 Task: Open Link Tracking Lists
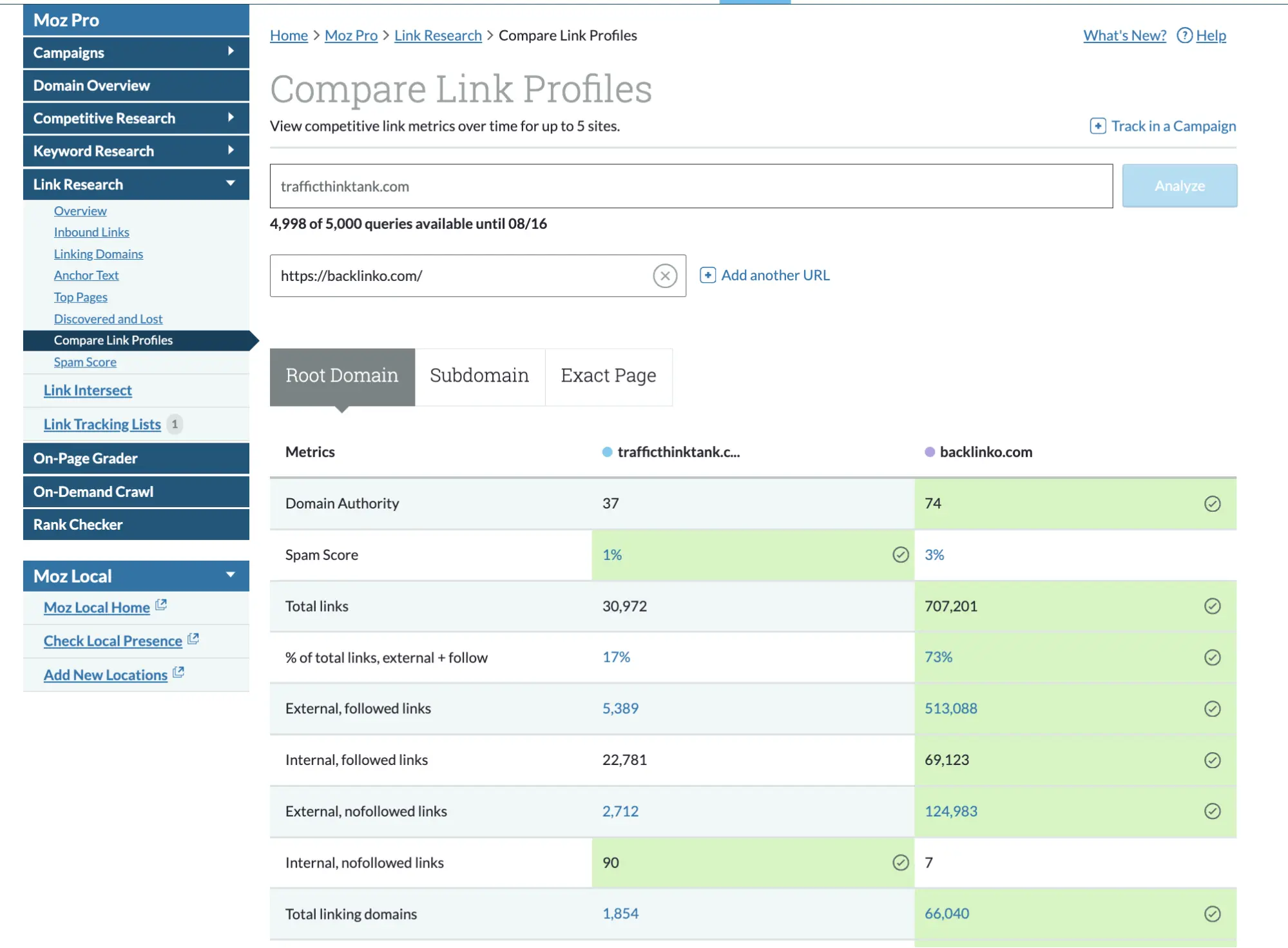coord(101,424)
